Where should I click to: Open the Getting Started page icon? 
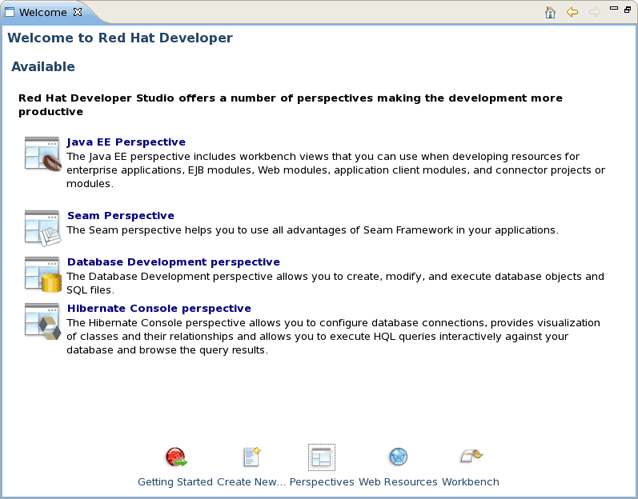176,458
